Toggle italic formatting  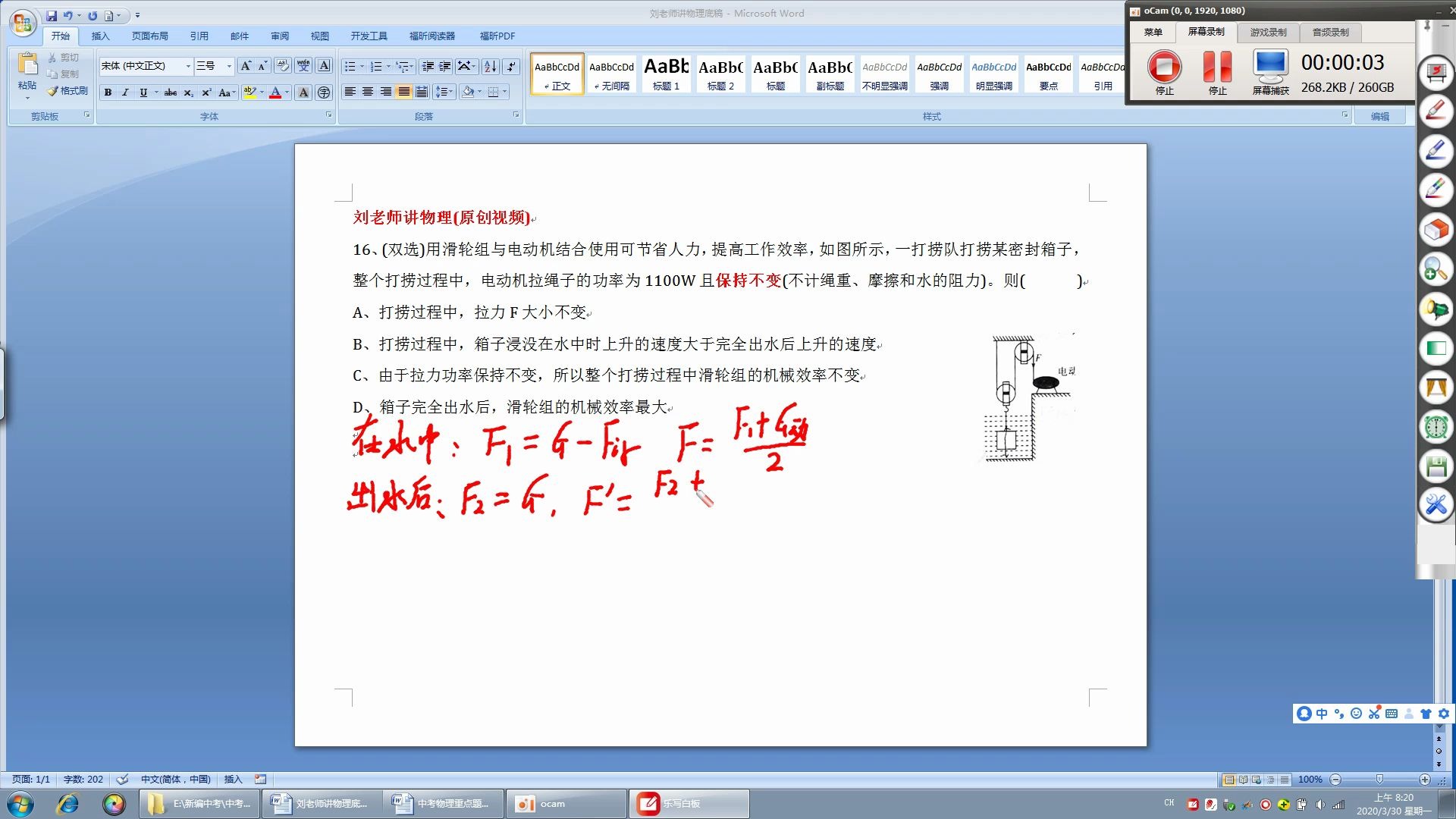pos(125,93)
